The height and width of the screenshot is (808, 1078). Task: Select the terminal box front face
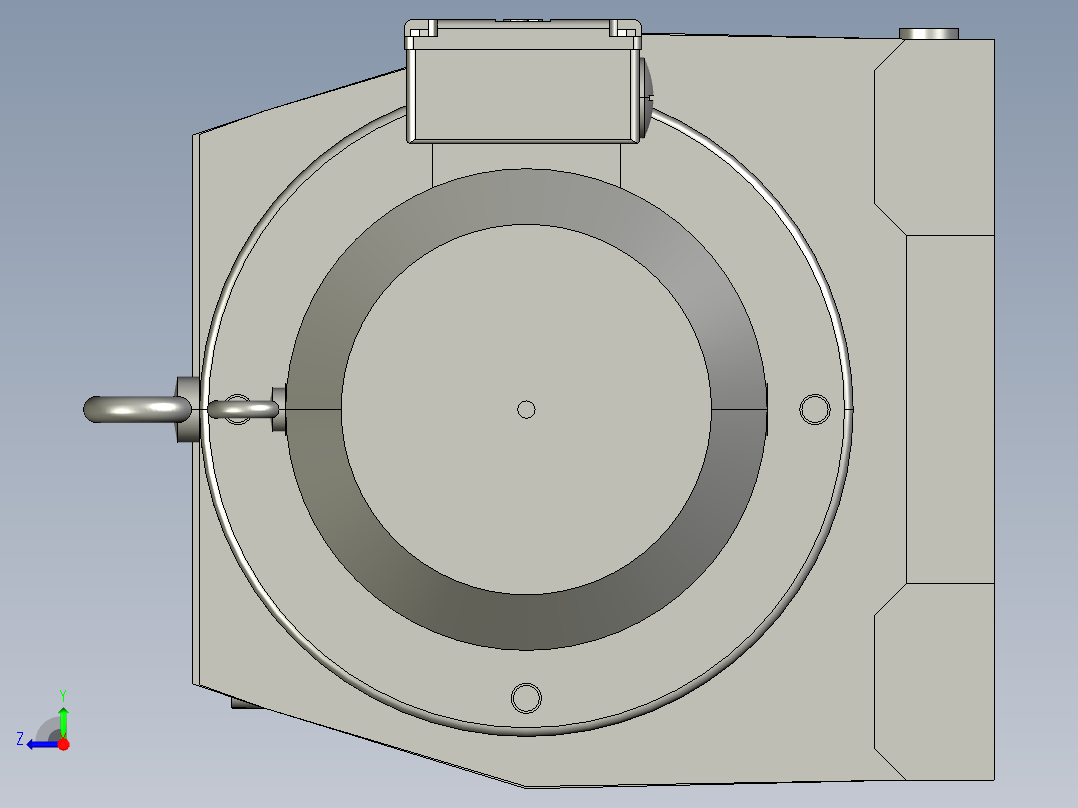[523, 94]
